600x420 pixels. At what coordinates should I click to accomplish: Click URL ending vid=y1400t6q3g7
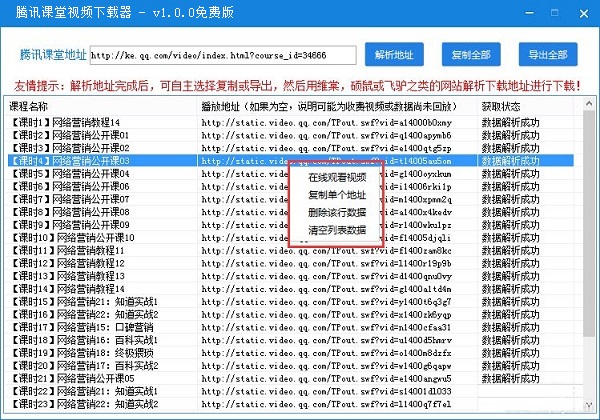326,302
